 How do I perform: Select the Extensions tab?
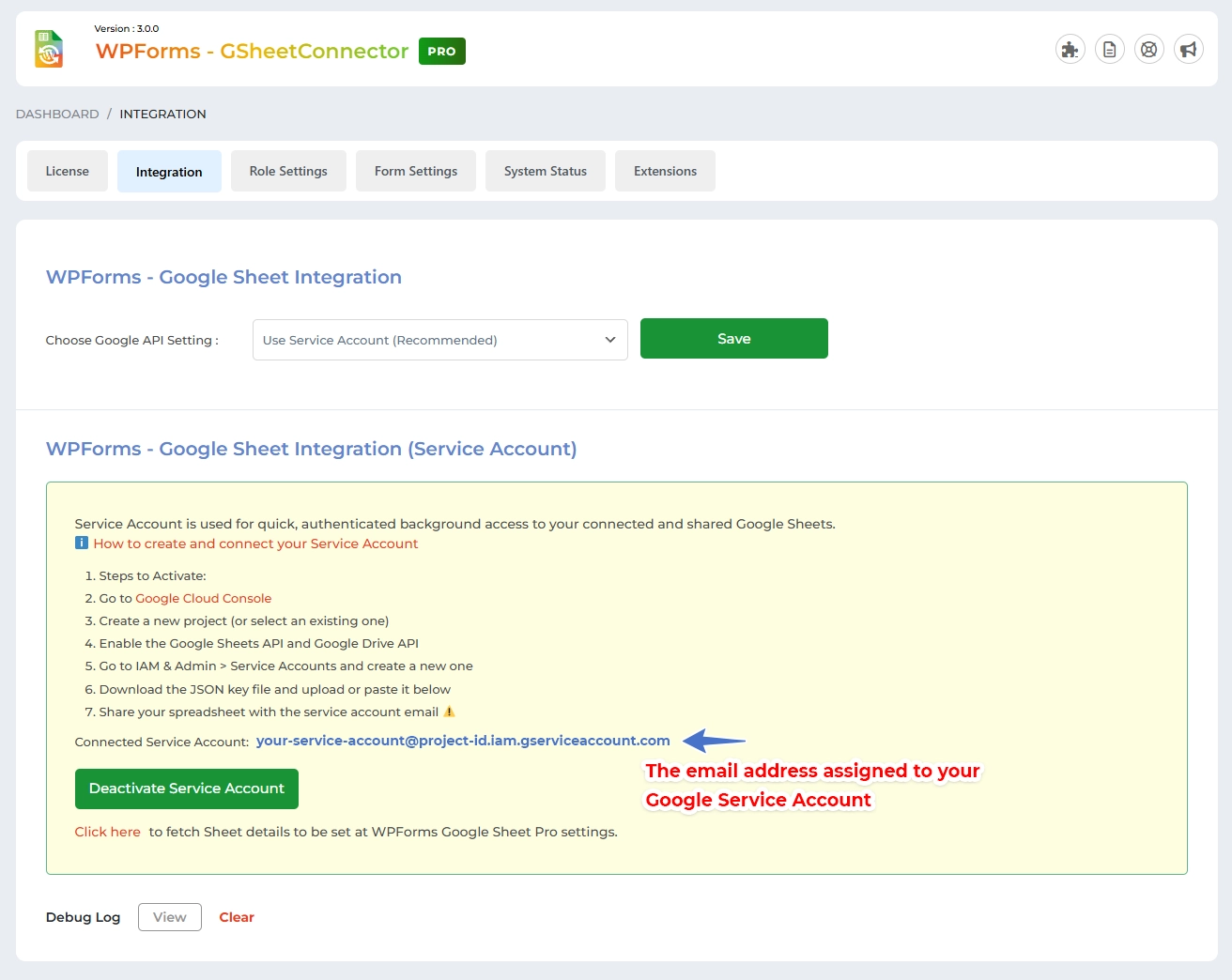pos(665,171)
